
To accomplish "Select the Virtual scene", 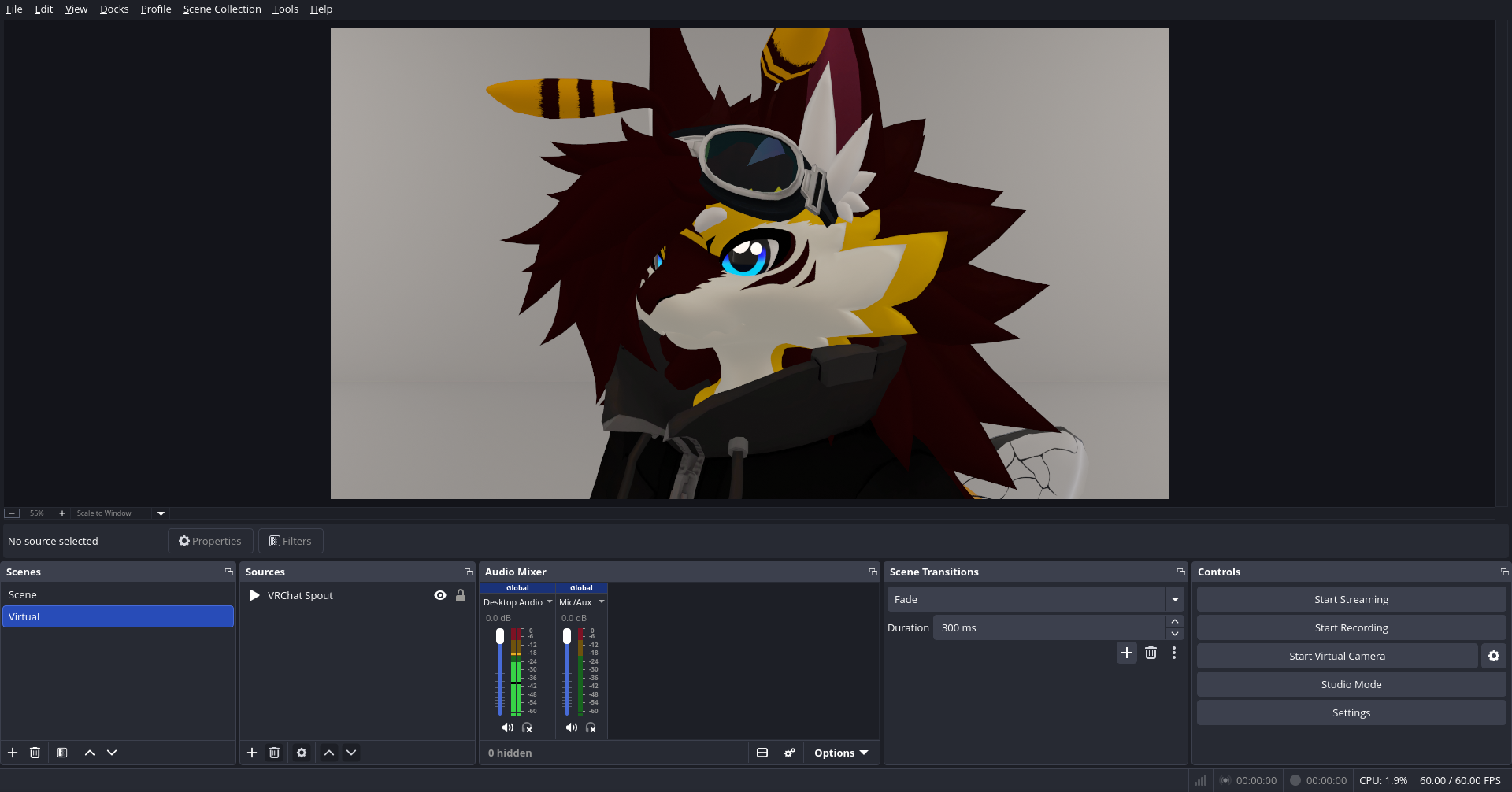I will click(x=118, y=616).
